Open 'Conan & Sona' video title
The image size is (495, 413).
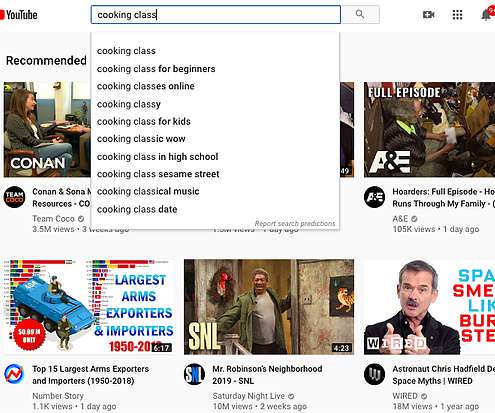(61, 198)
